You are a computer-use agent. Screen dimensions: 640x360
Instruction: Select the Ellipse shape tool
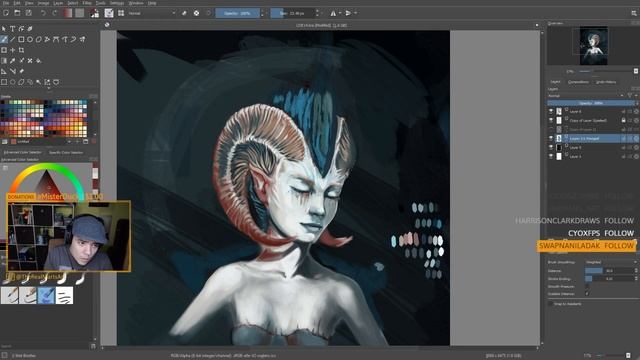[x=30, y=39]
